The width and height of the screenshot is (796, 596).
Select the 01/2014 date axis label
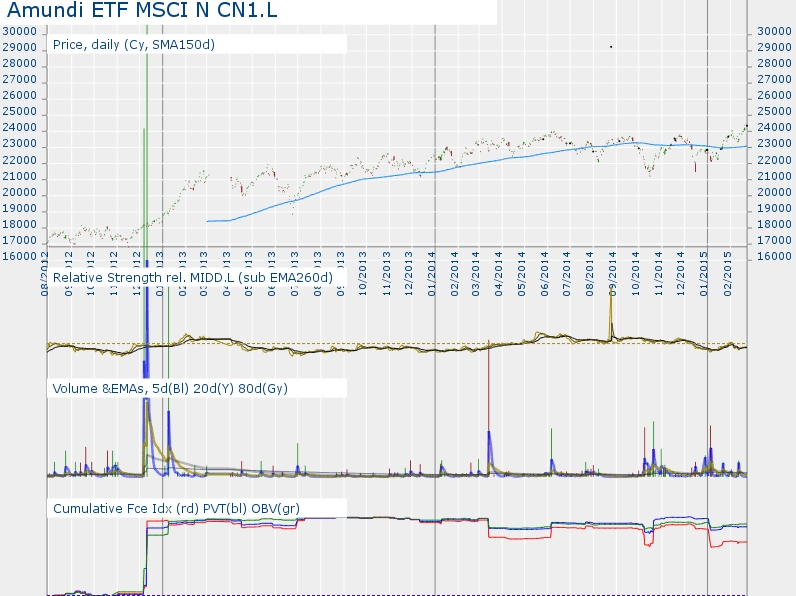(x=432, y=274)
